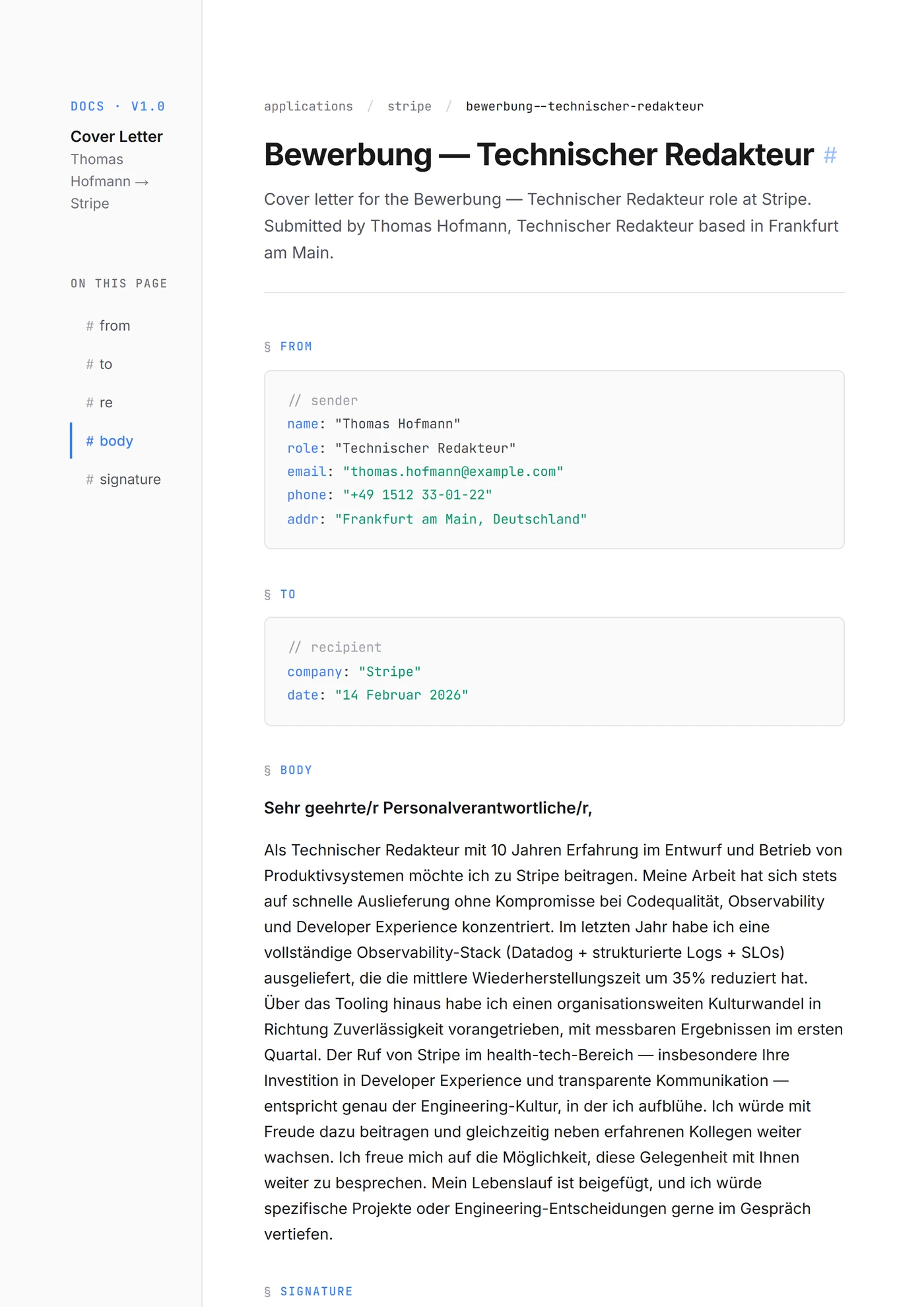924x1307 pixels.
Task: Click the 'Cover Letter' sidebar title
Action: pyautogui.click(x=117, y=137)
